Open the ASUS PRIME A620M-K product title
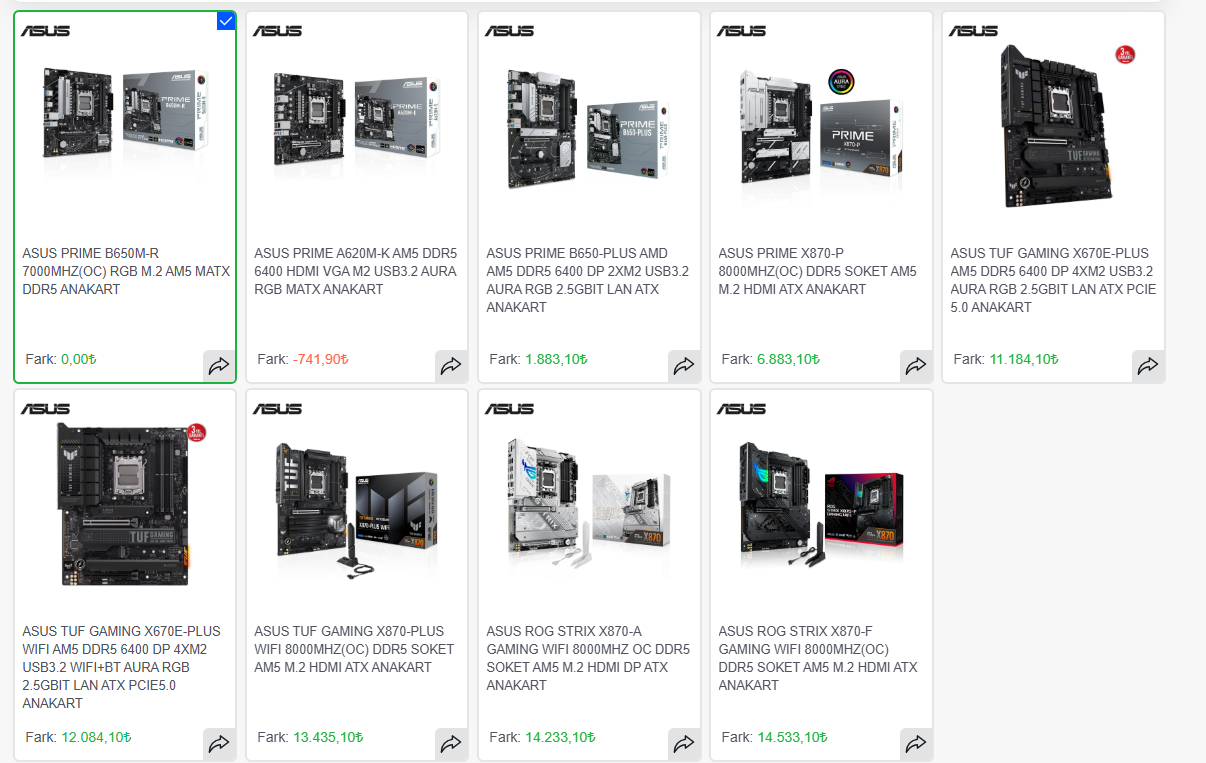Image resolution: width=1206 pixels, height=763 pixels. click(355, 271)
